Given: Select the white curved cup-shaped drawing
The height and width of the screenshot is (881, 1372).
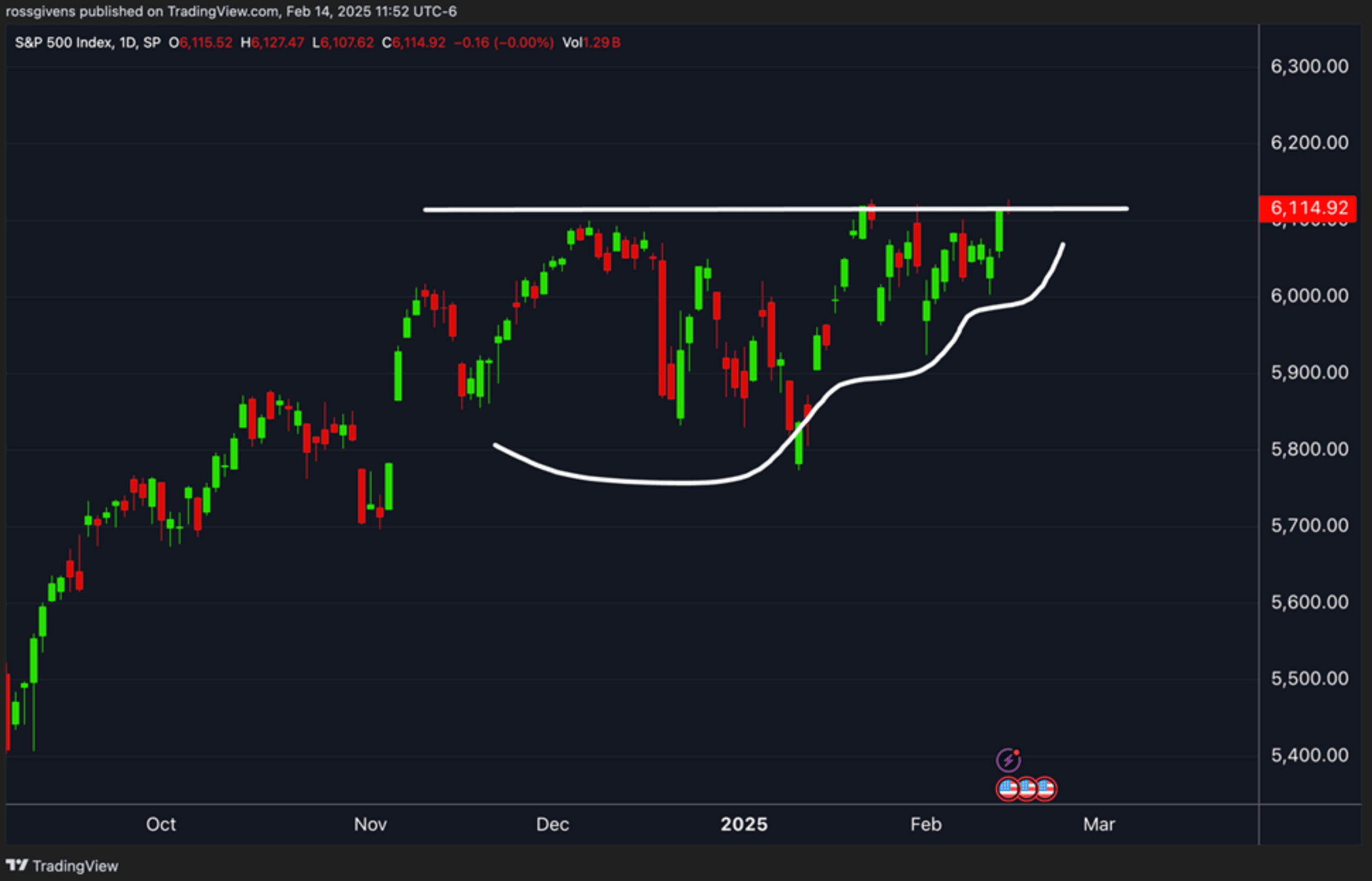Looking at the screenshot, I should pos(658,483).
